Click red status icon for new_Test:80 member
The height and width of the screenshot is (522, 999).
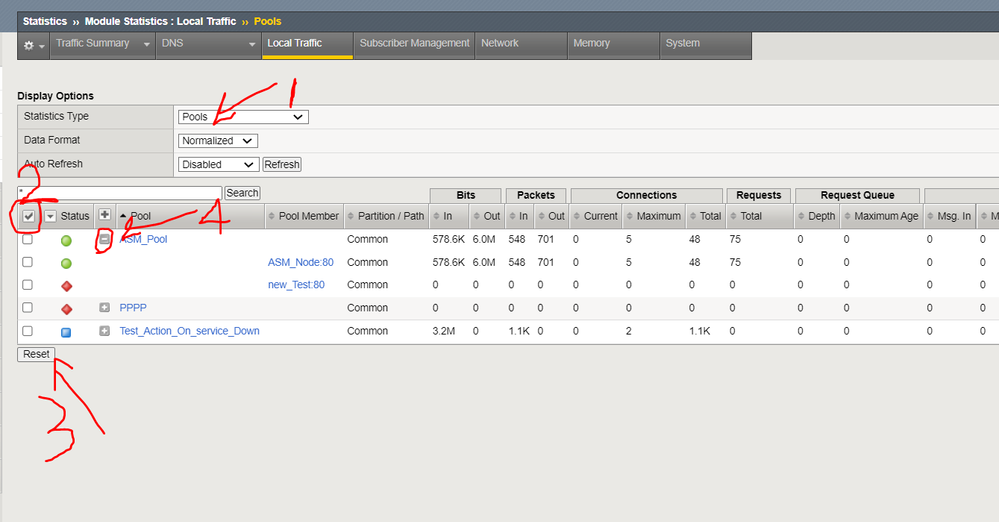pyautogui.click(x=67, y=285)
